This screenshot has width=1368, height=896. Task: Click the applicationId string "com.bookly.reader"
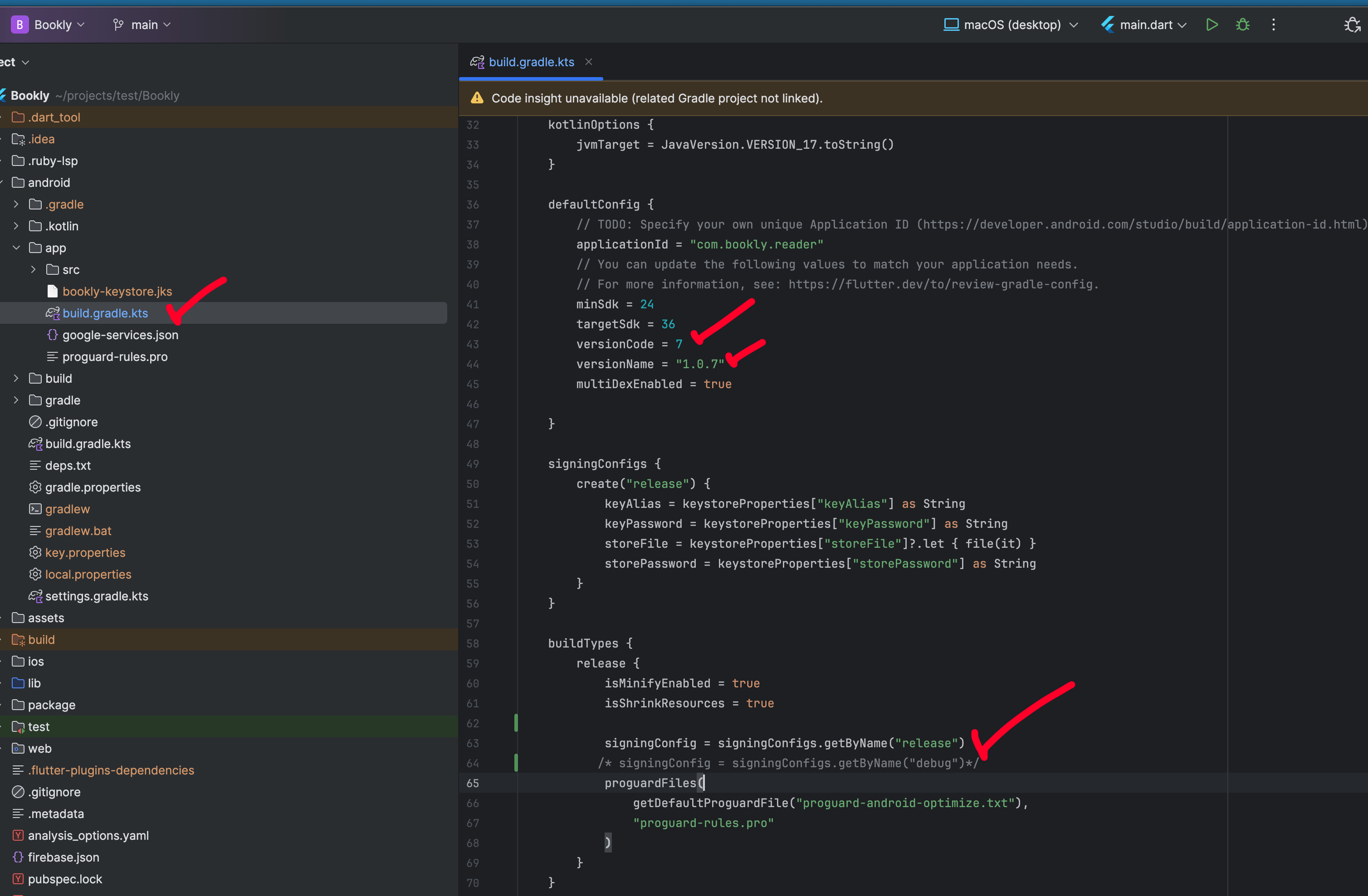[757, 244]
